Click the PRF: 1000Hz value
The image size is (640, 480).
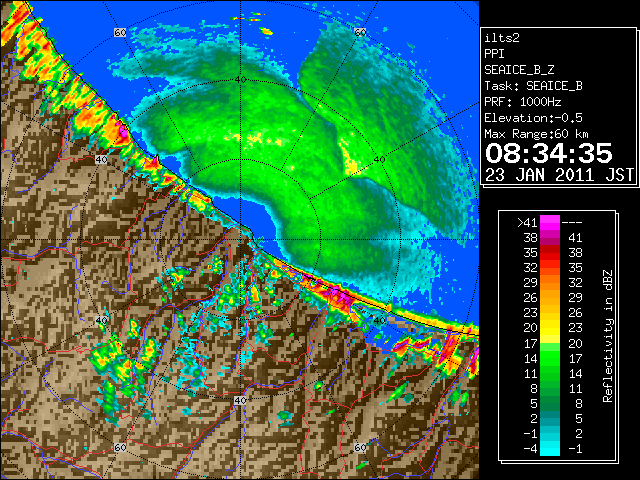pyautogui.click(x=523, y=102)
